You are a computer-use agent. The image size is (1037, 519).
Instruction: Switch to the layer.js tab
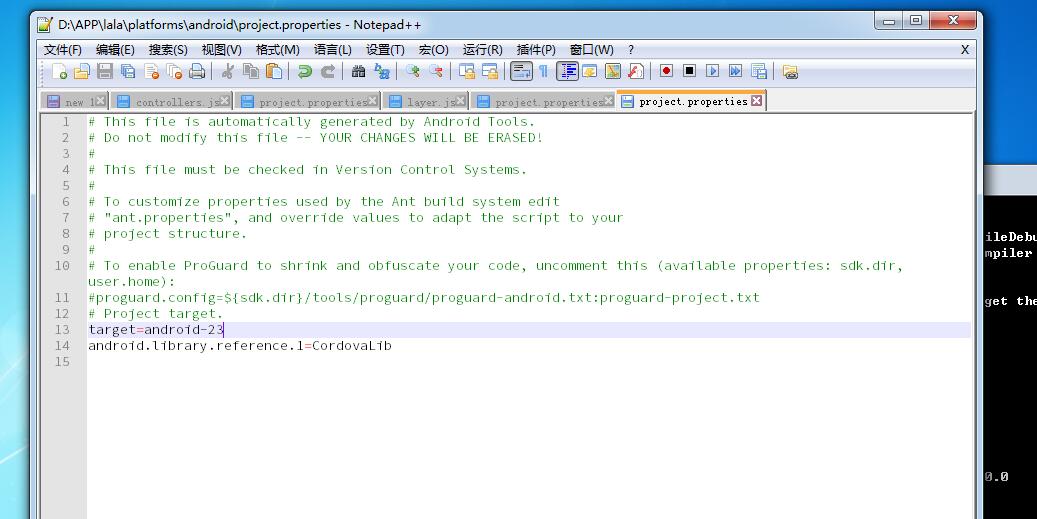click(x=427, y=101)
